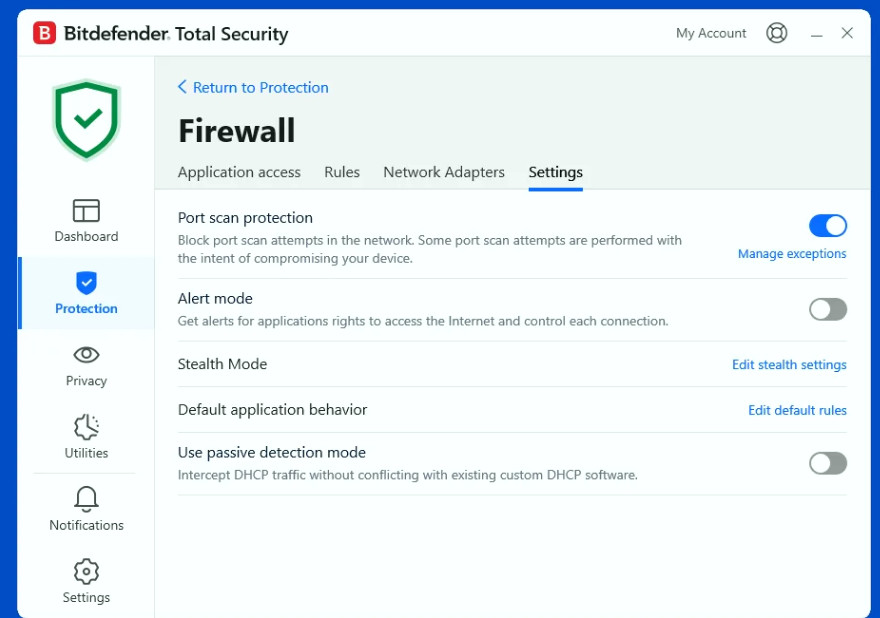Click the Firewall heading

coord(236,131)
